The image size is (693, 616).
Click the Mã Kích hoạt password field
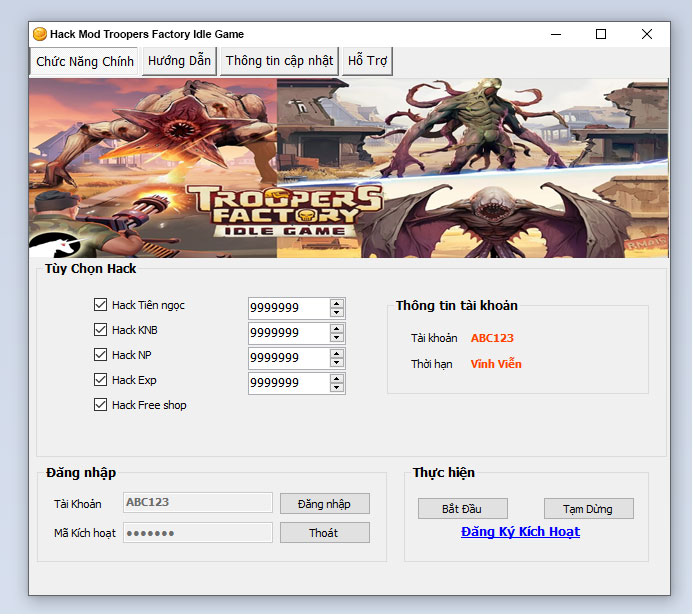pos(198,533)
